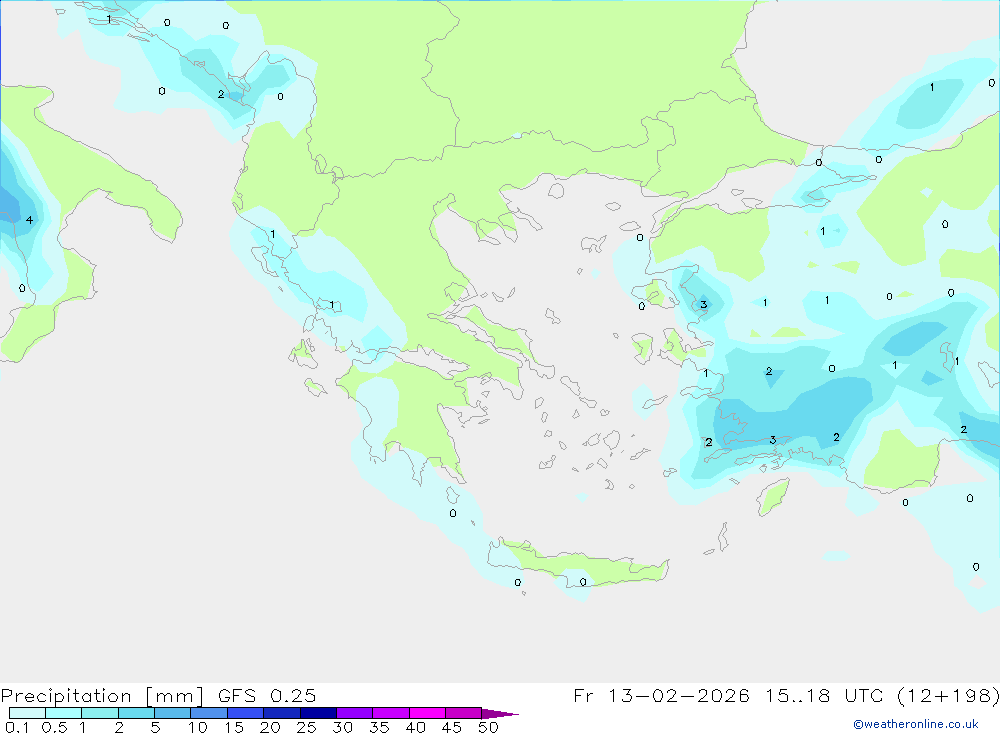The image size is (1000, 733).
Task: Click the 25–30 mm navy legend box
Action: tap(318, 713)
